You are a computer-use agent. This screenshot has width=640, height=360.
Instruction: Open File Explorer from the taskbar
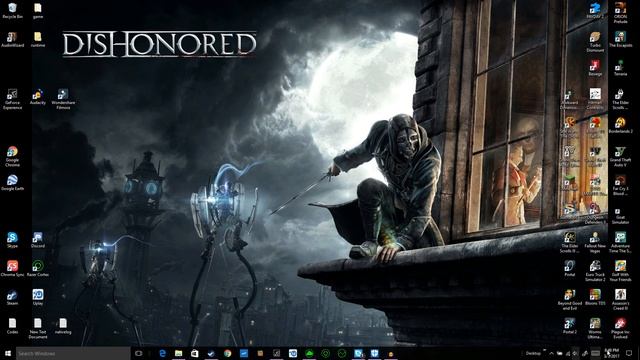click(x=179, y=353)
